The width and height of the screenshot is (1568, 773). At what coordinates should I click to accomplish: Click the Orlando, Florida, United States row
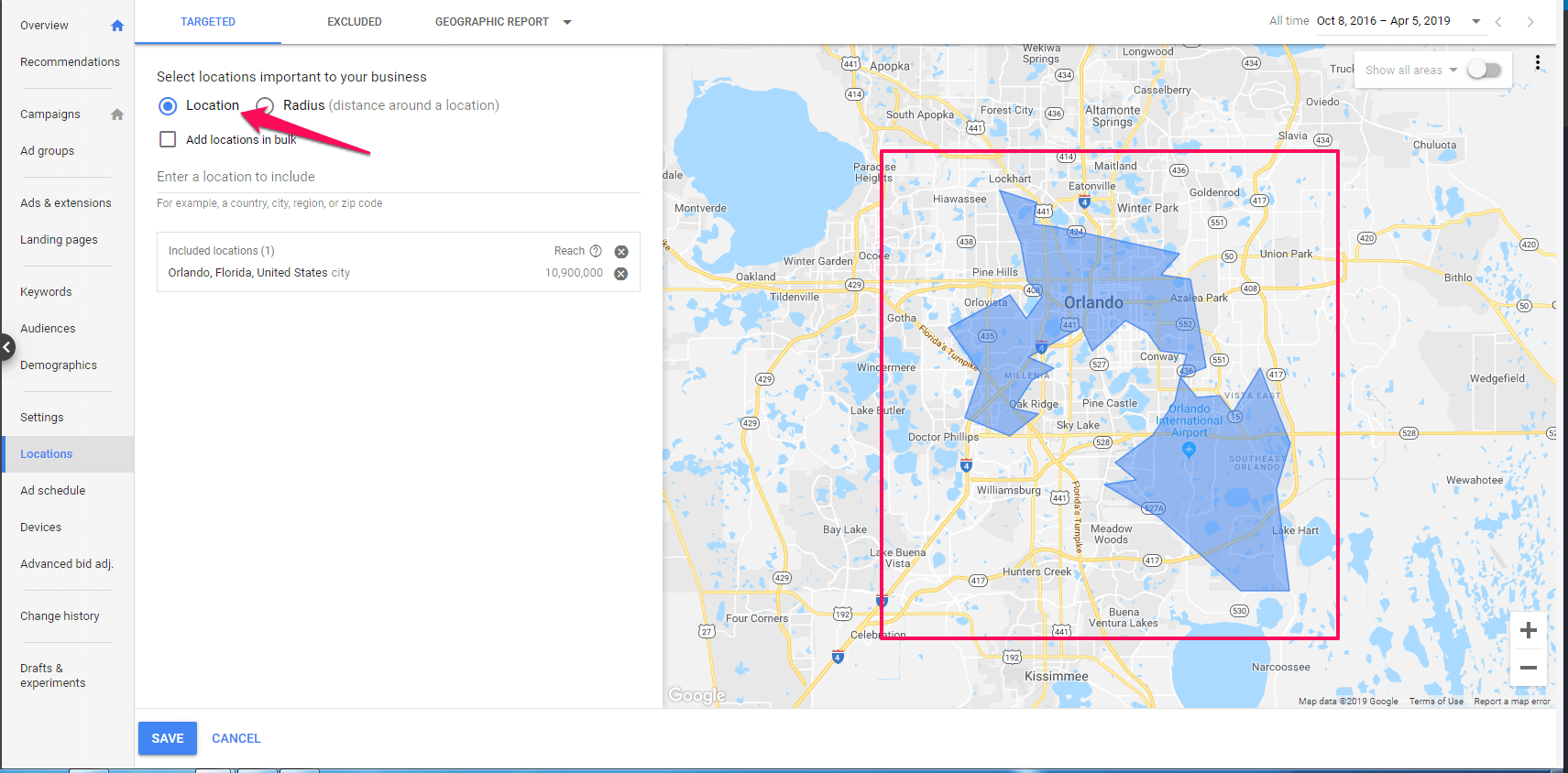pos(399,273)
